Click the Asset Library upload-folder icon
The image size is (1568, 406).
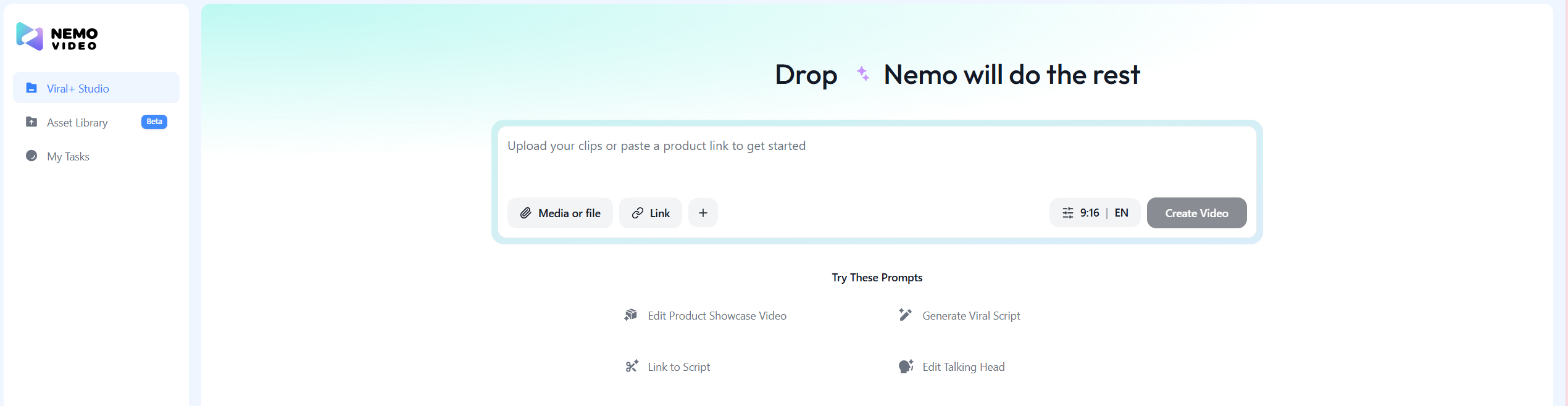pos(31,122)
